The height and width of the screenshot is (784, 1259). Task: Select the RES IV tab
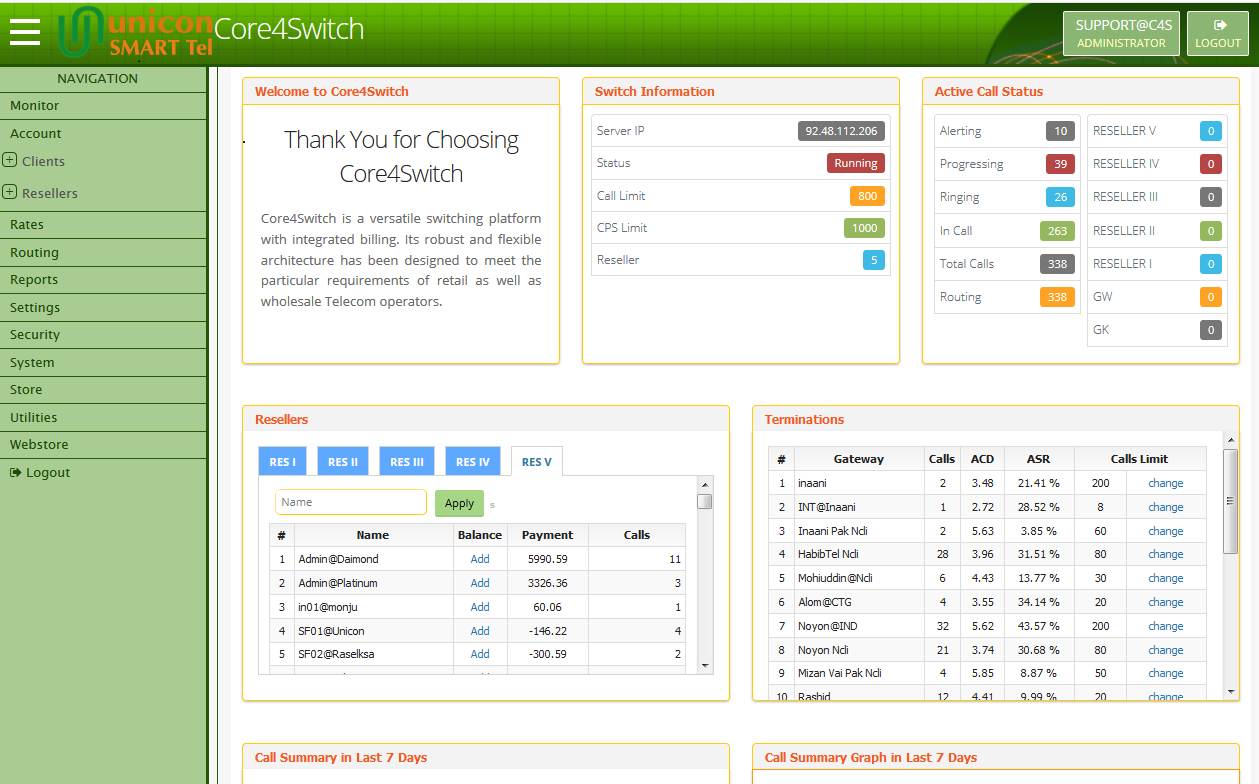pyautogui.click(x=473, y=462)
